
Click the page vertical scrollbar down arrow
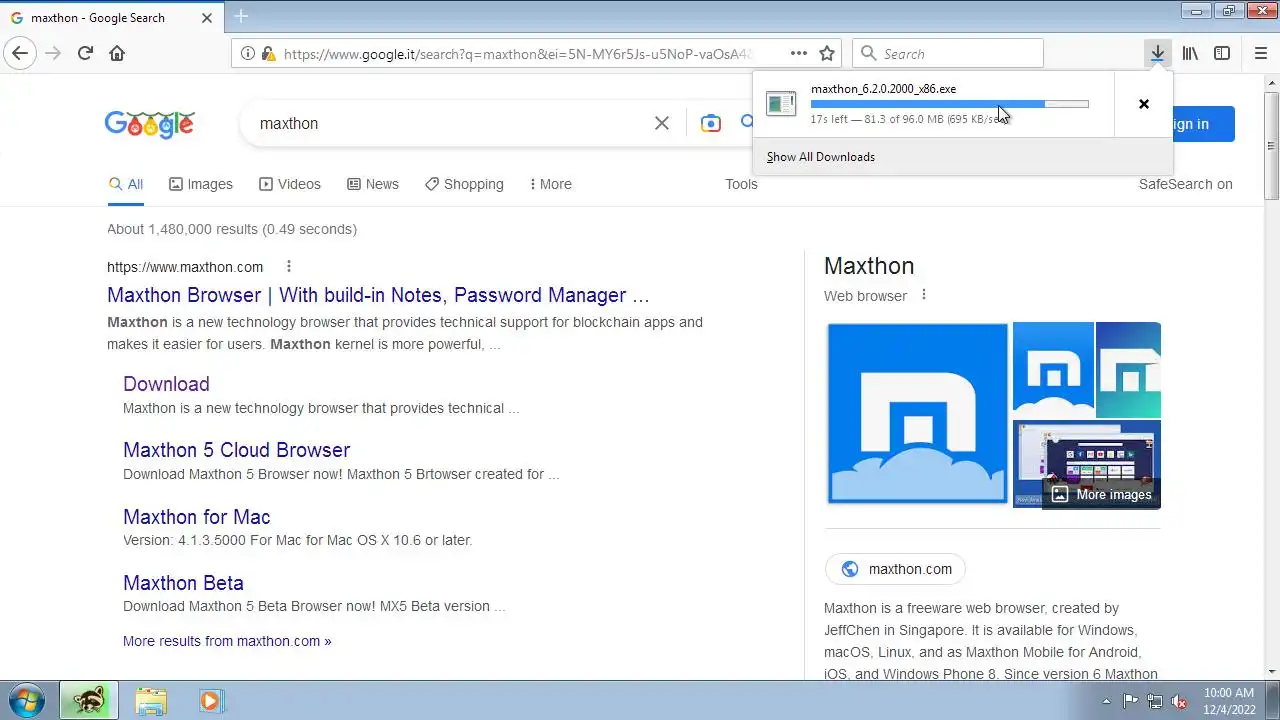tap(1271, 671)
